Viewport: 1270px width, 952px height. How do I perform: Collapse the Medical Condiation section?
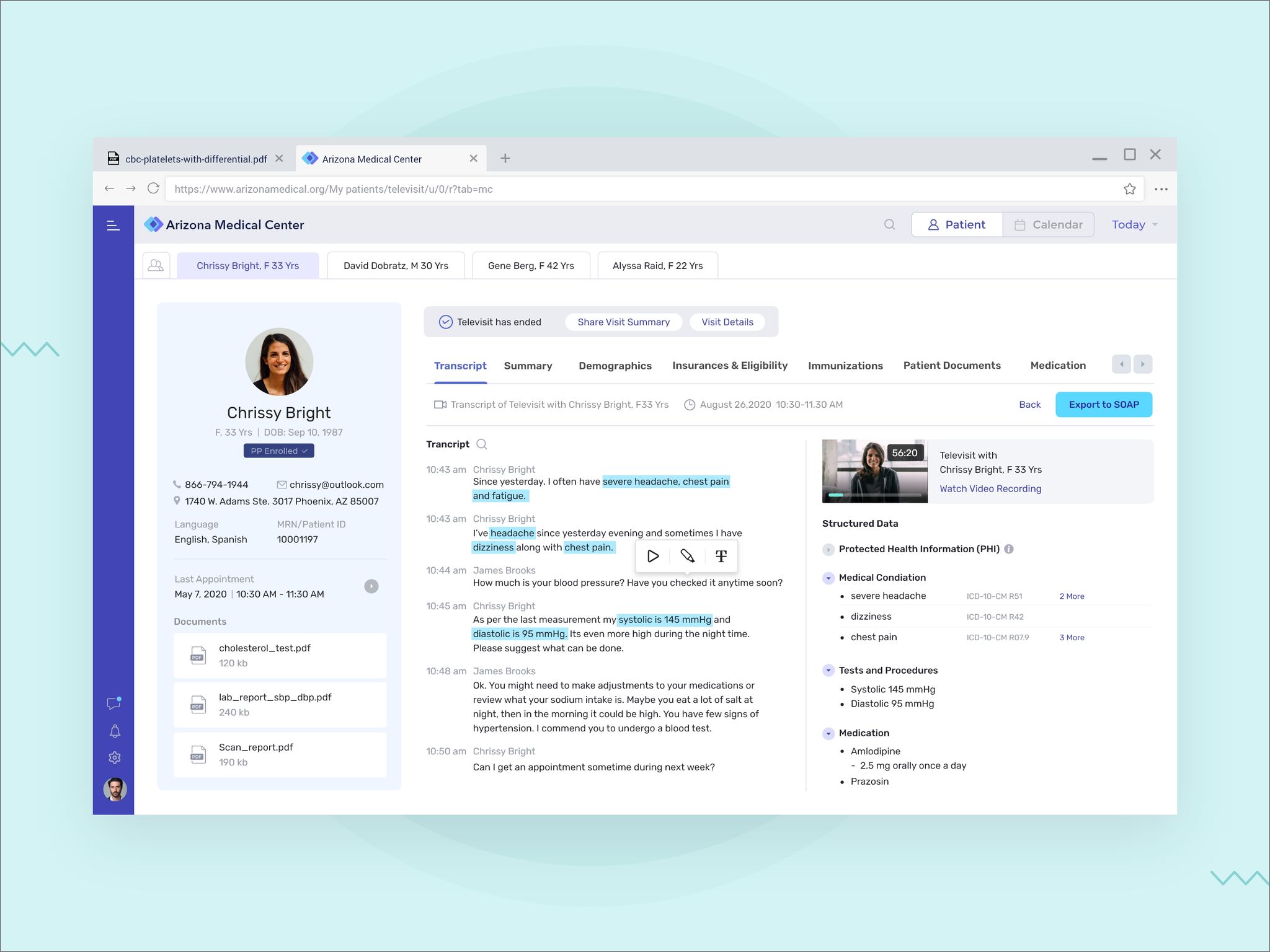tap(828, 578)
